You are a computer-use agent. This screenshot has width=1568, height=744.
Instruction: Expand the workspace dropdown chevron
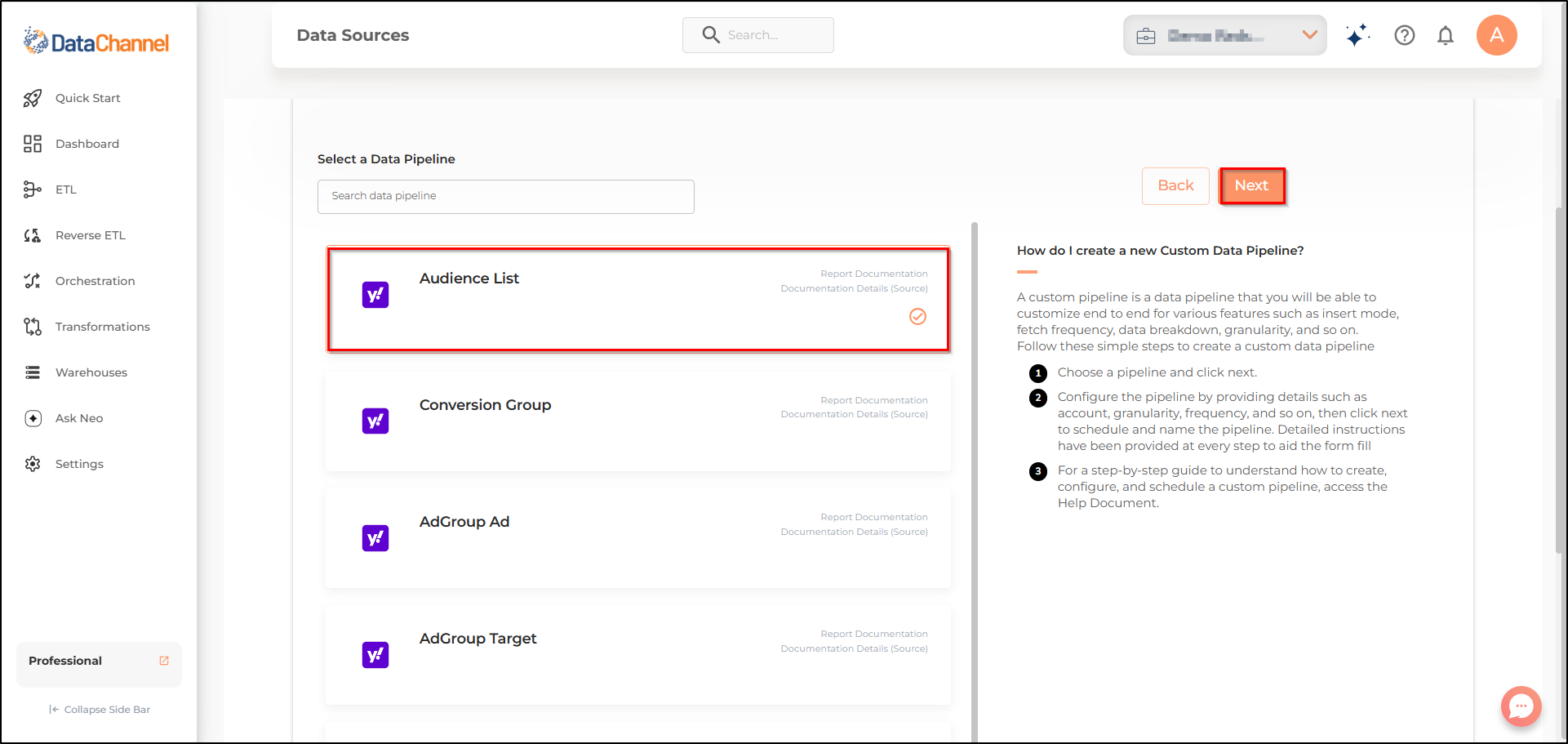pyautogui.click(x=1310, y=35)
